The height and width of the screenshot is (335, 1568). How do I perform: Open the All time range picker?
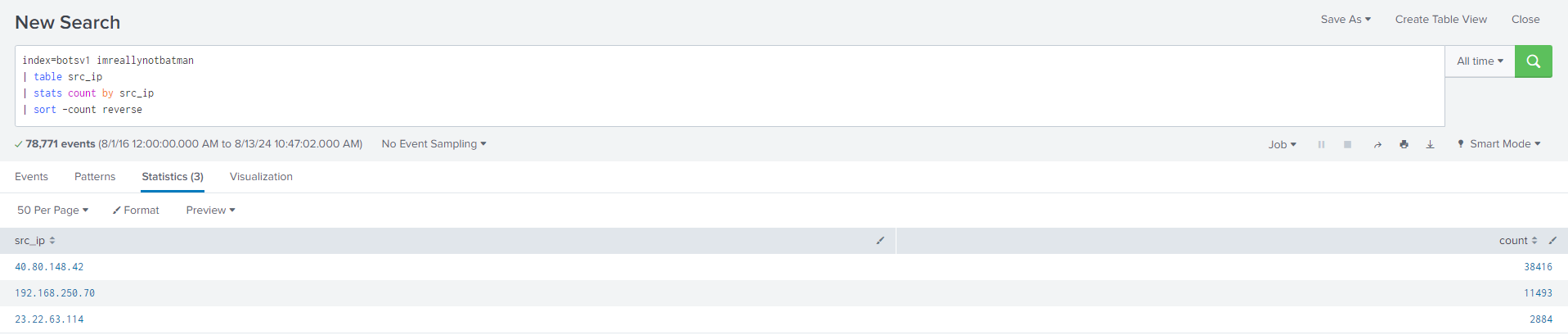click(x=1480, y=61)
